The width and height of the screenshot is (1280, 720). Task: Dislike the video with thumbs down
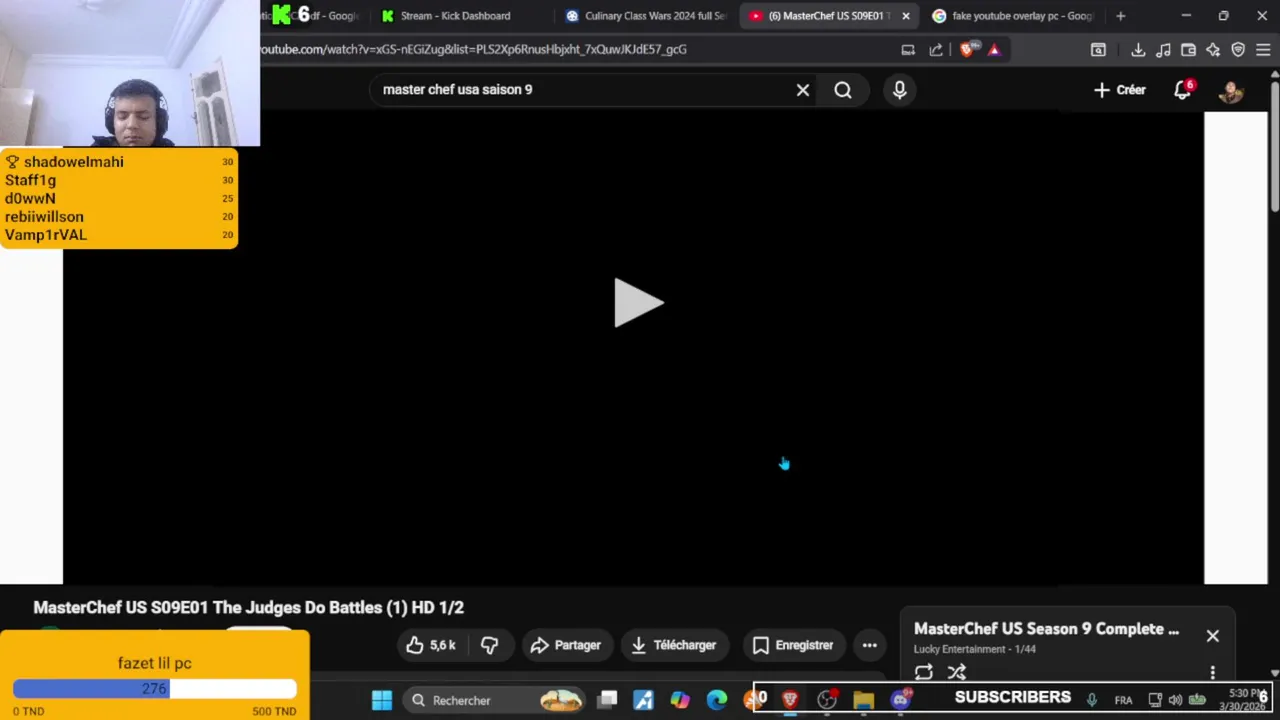490,645
